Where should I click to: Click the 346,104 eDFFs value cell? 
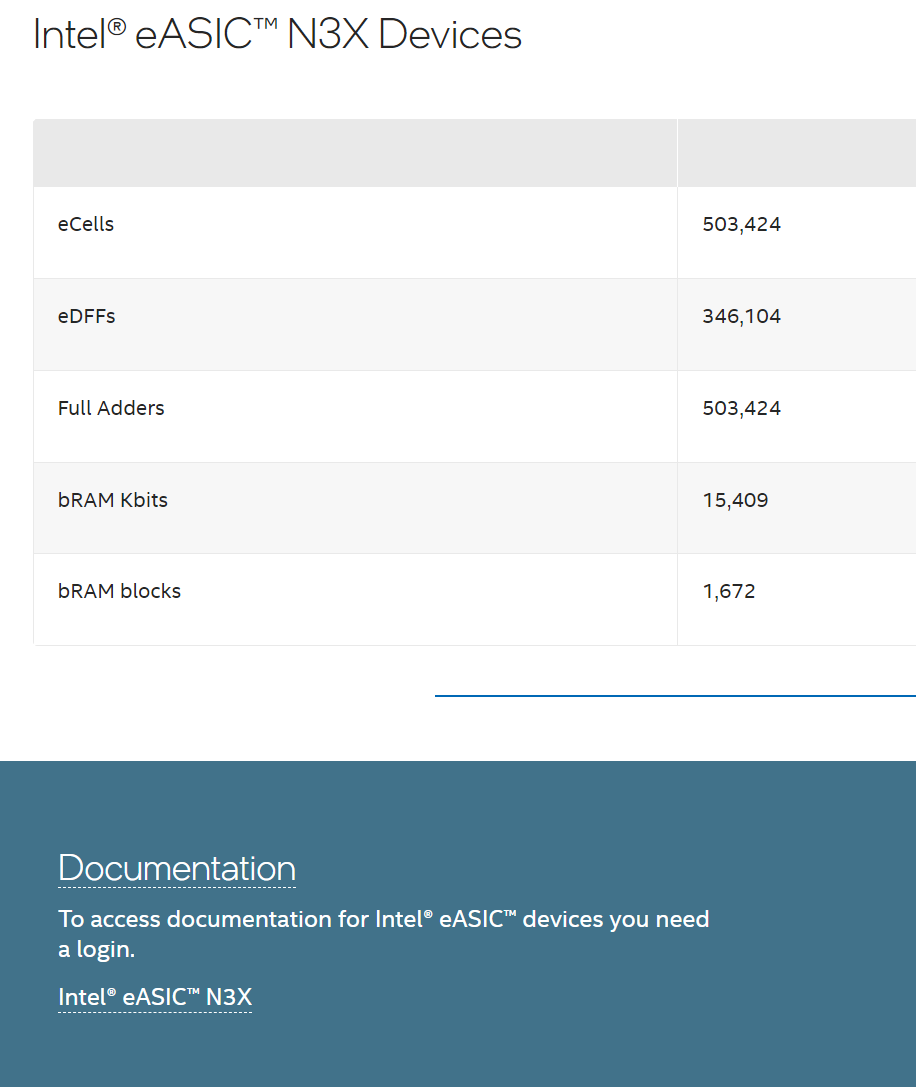(x=741, y=316)
